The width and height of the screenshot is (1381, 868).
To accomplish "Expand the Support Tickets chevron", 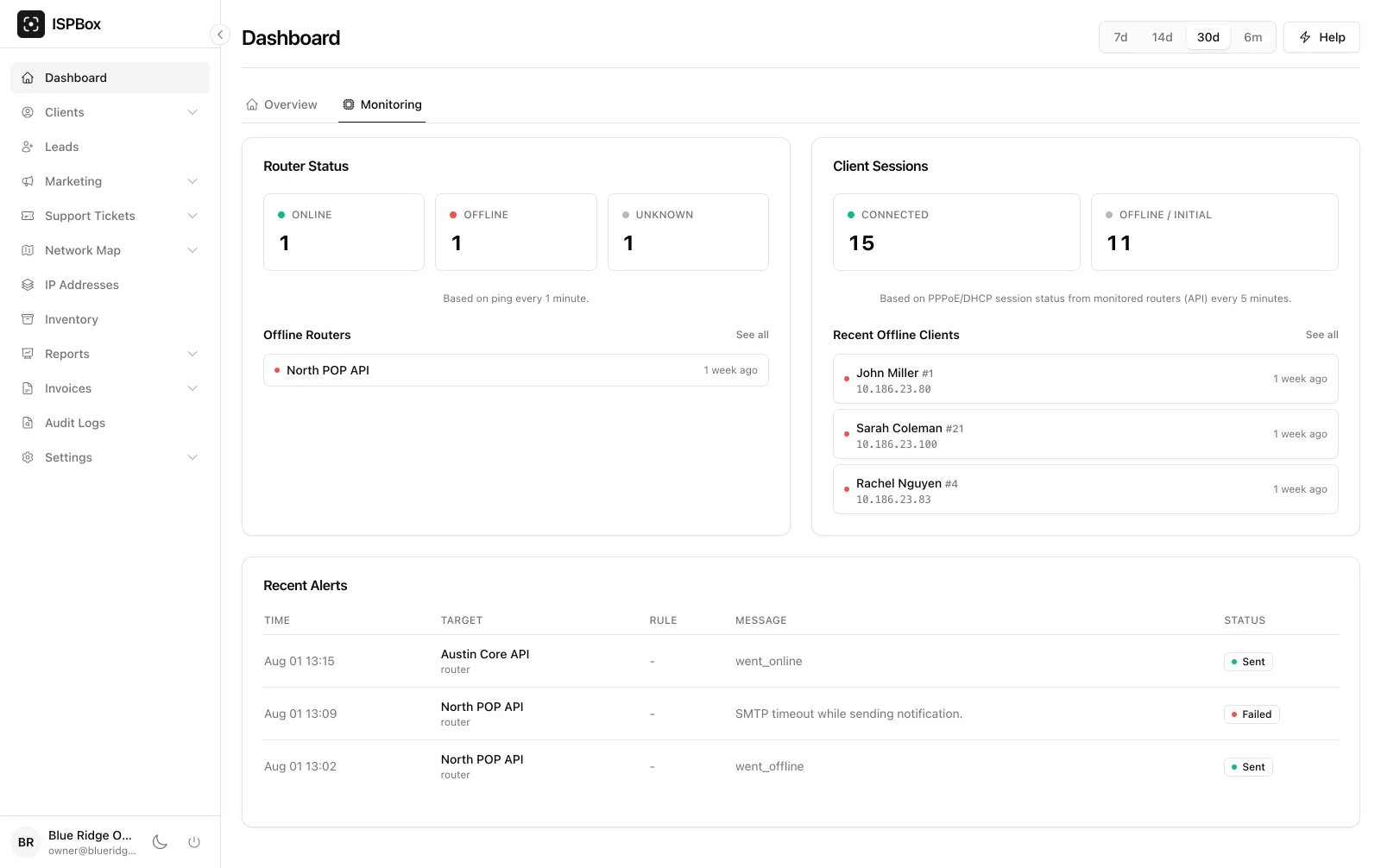I will coord(192,216).
